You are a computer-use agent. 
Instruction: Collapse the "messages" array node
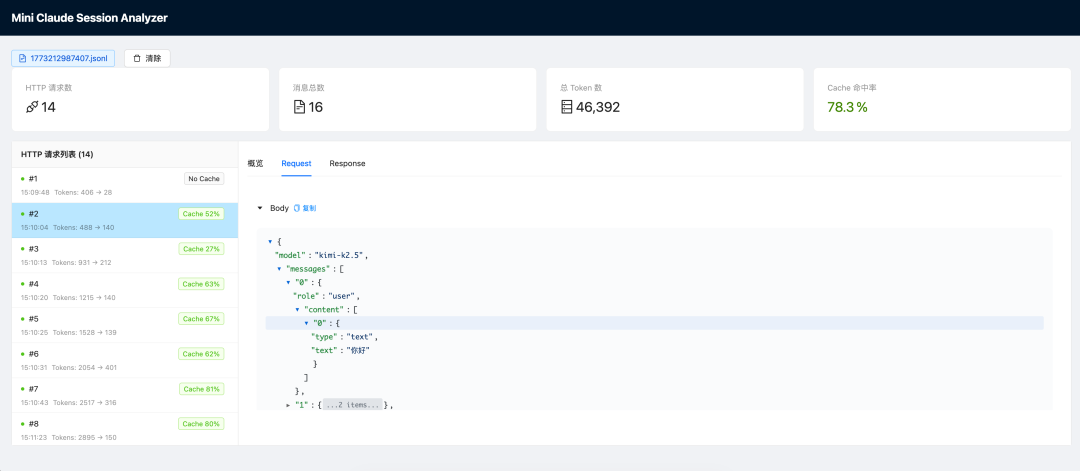280,269
